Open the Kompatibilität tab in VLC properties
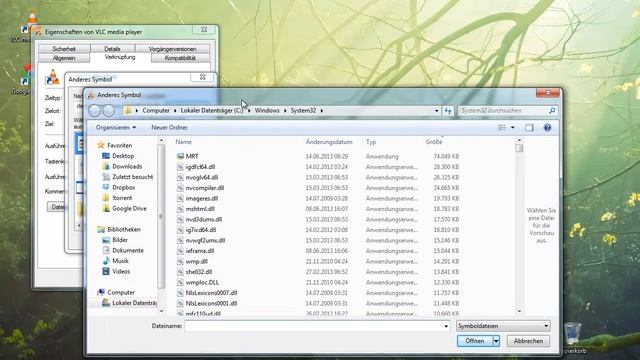Viewport: 640px width, 360px height. [x=180, y=58]
